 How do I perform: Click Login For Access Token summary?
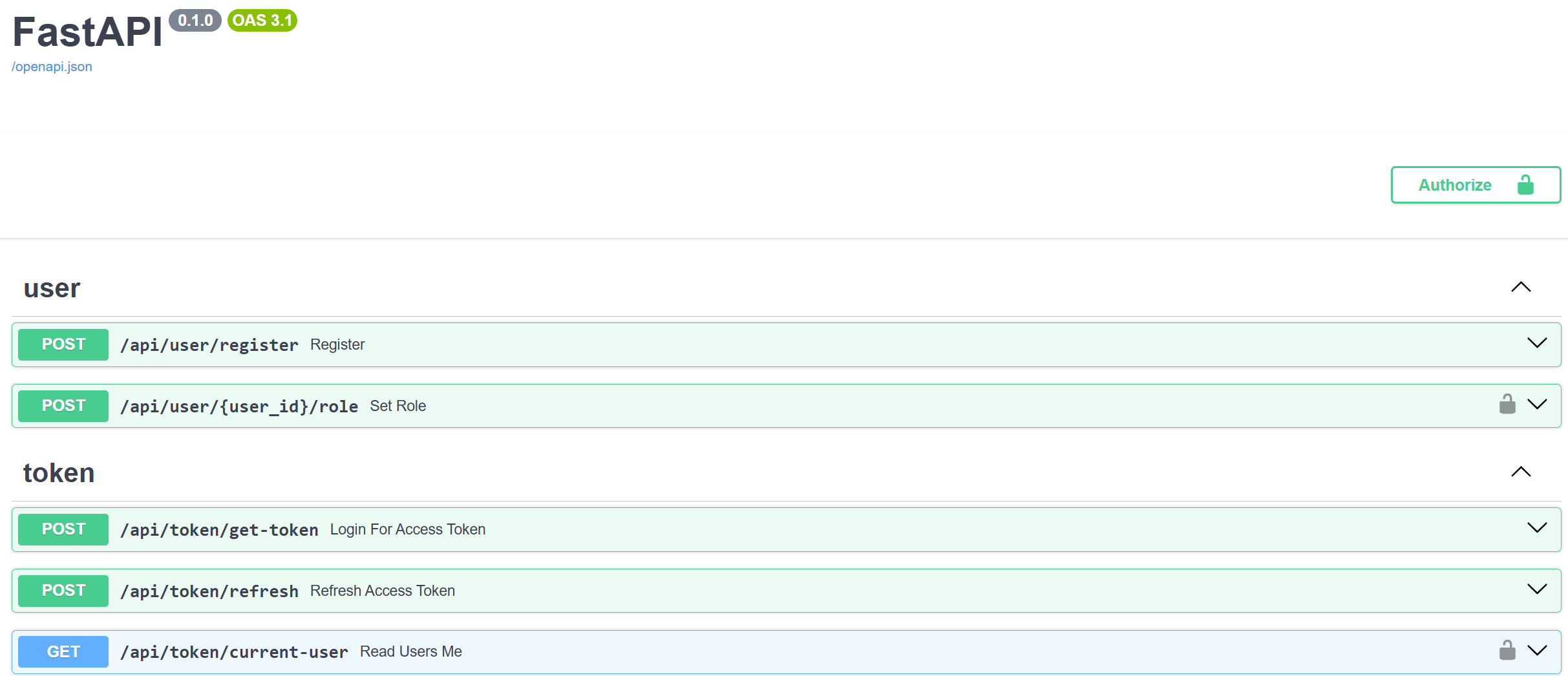point(408,529)
